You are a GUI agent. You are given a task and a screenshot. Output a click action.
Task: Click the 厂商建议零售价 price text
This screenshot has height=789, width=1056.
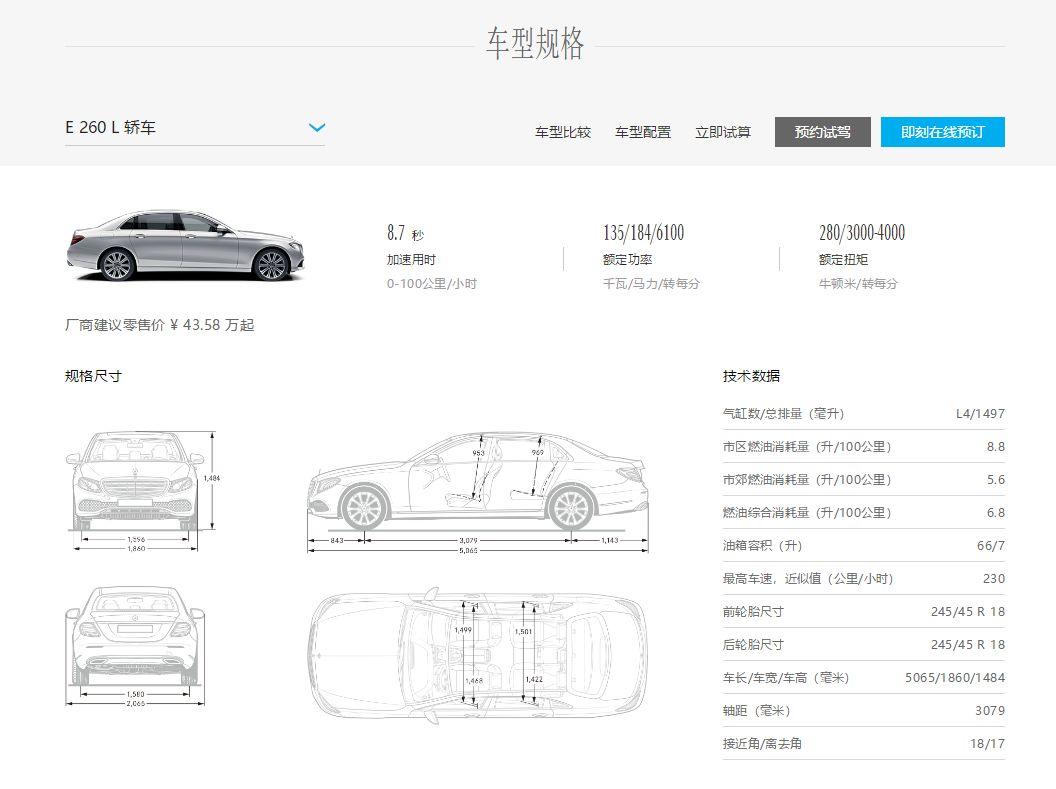point(159,325)
